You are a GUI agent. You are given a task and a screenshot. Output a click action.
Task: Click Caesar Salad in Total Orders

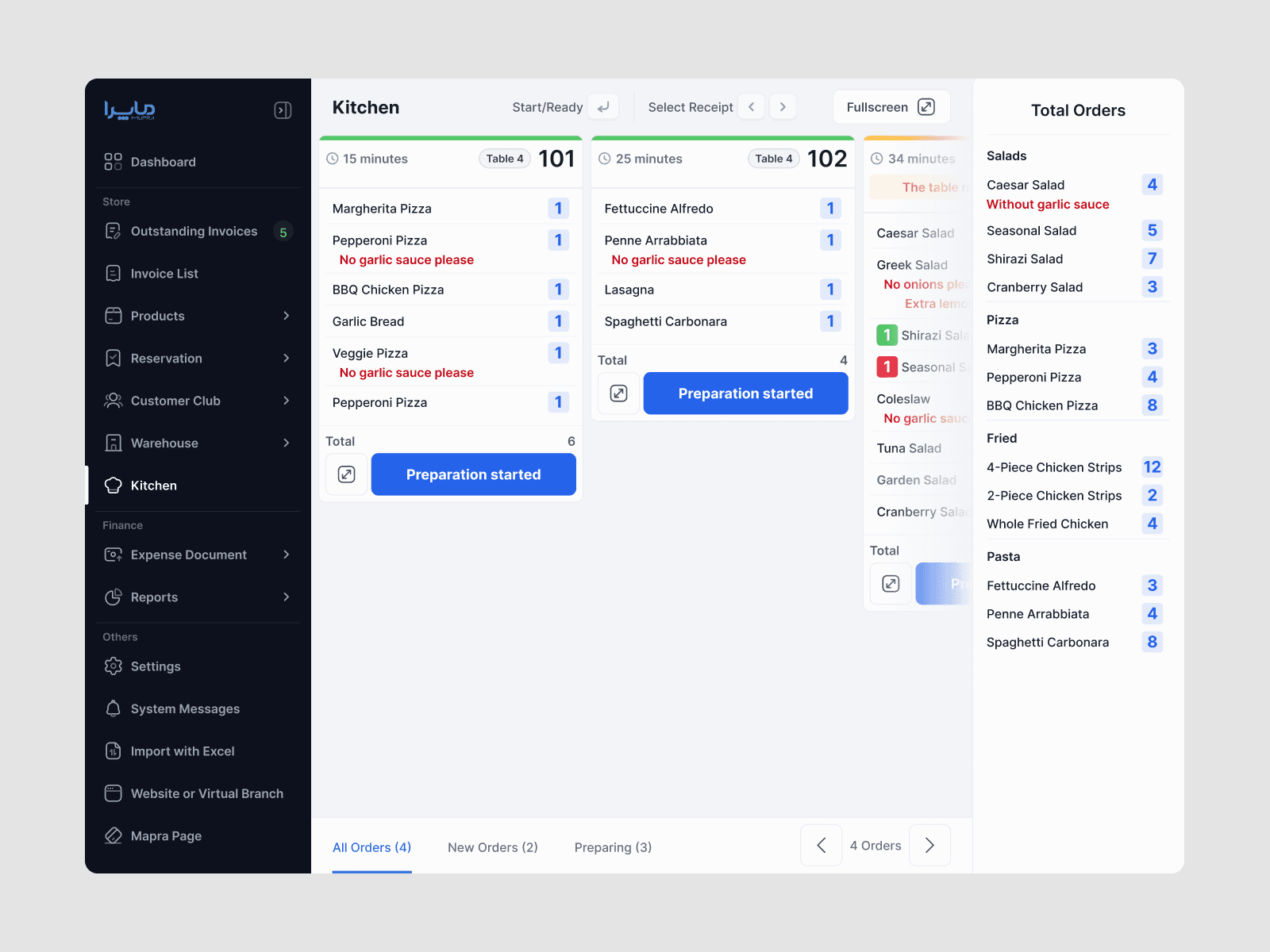(1026, 185)
